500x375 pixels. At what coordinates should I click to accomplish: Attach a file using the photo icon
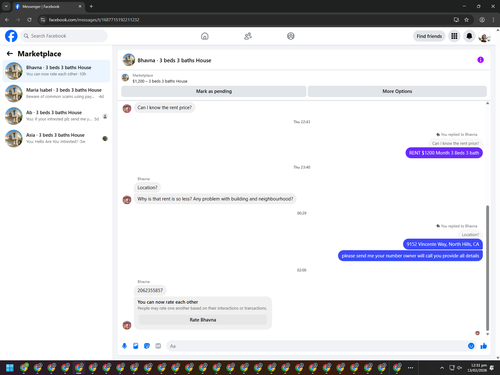[x=136, y=346]
